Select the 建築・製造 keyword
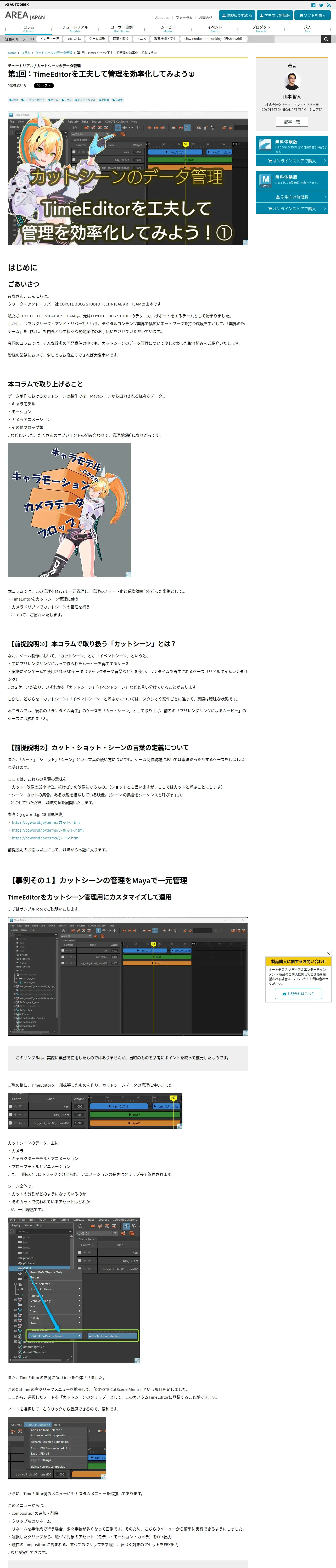336x1568 pixels. coord(121,39)
